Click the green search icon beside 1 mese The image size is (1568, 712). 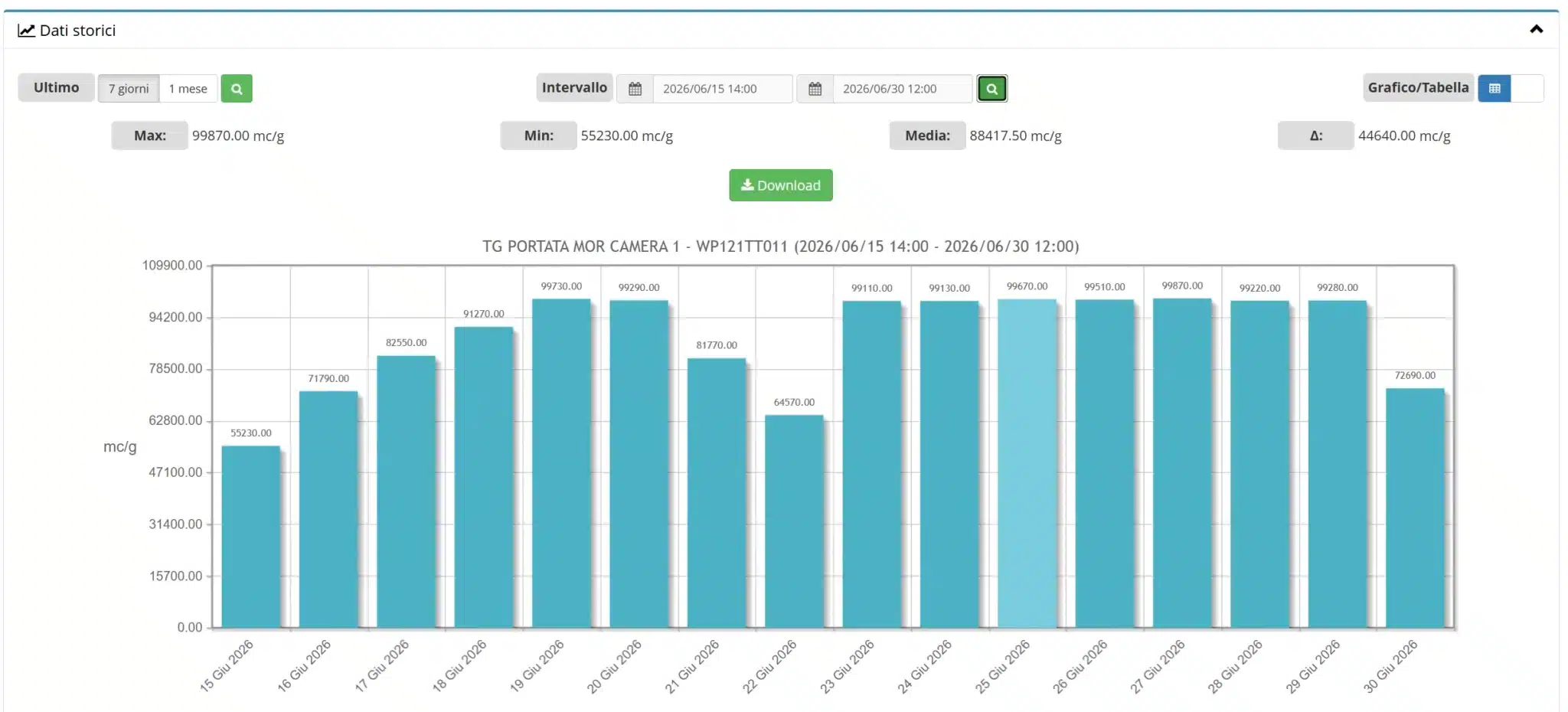click(x=237, y=89)
